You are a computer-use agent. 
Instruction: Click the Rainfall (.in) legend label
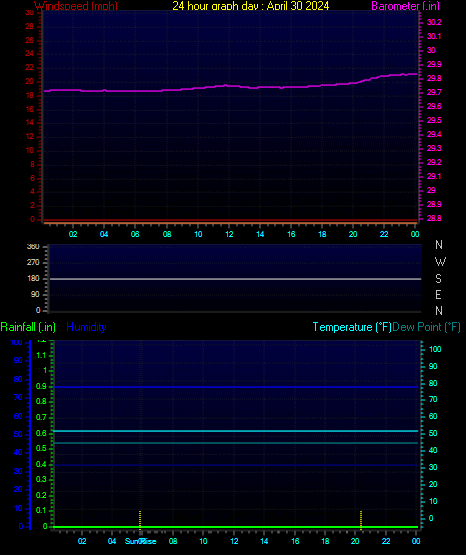tap(28, 327)
